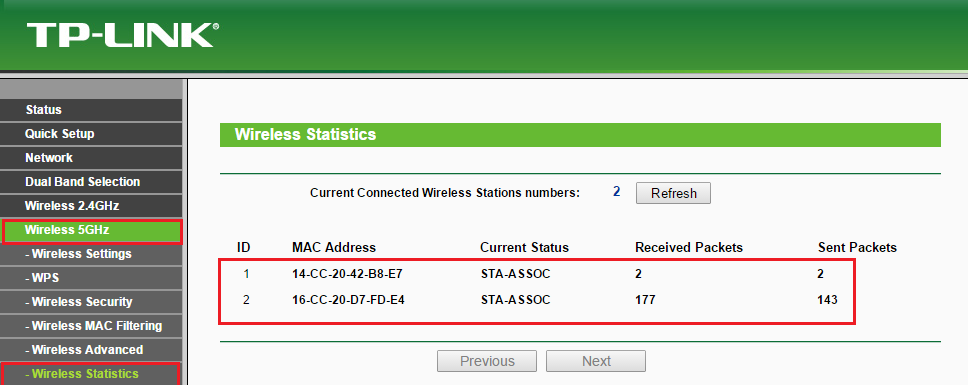Go to the WPS submenu item
Viewport: 968px width, 385px height.
[x=91, y=278]
